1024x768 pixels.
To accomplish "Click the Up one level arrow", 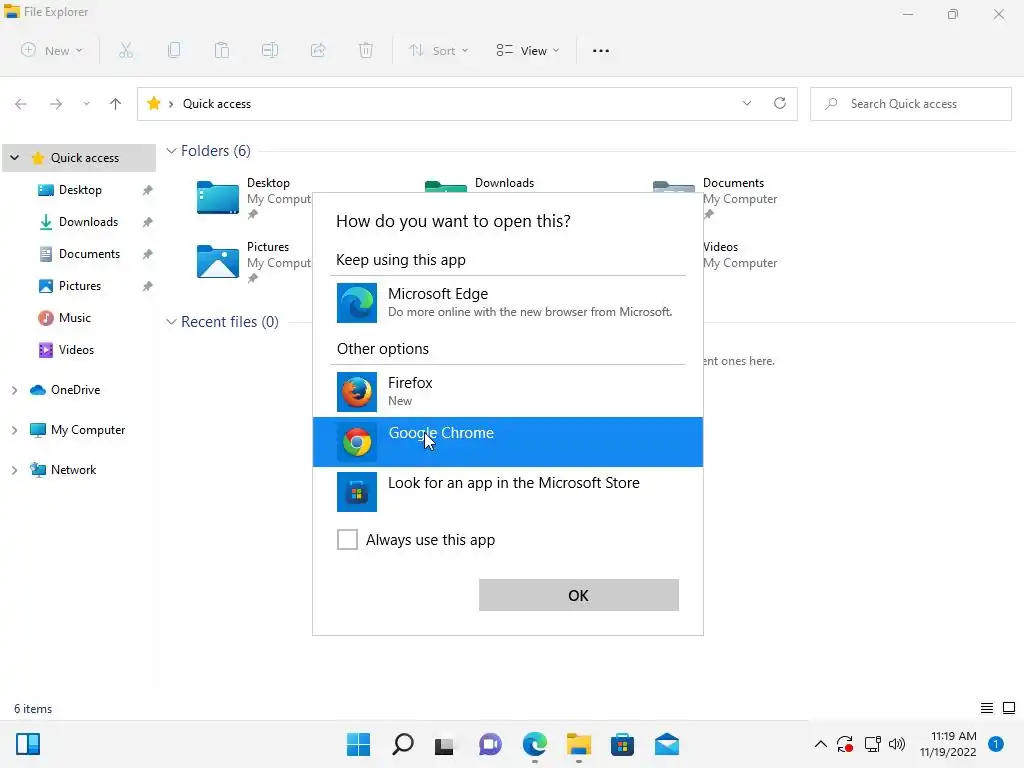I will click(116, 104).
